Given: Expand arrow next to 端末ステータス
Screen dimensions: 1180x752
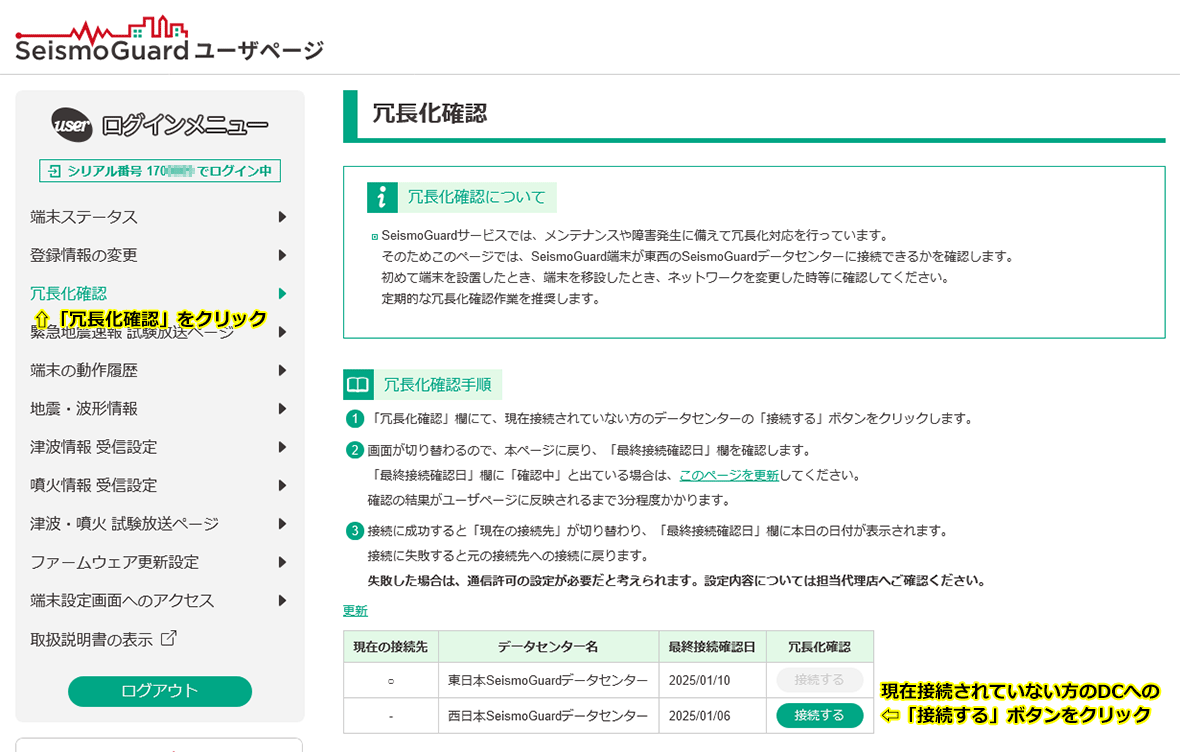Looking at the screenshot, I should pos(282,217).
